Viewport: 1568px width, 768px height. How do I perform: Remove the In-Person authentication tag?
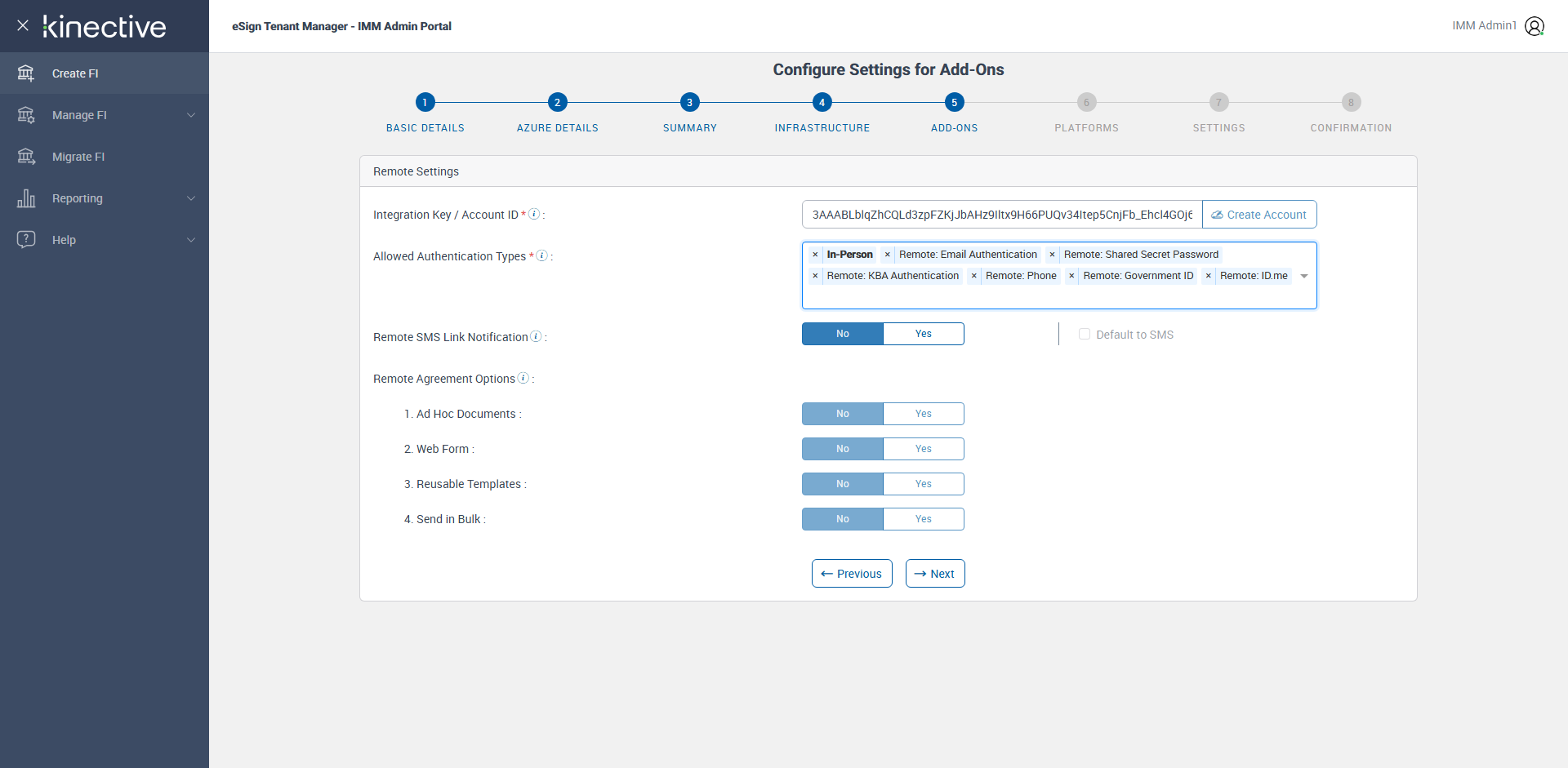pyautogui.click(x=815, y=255)
